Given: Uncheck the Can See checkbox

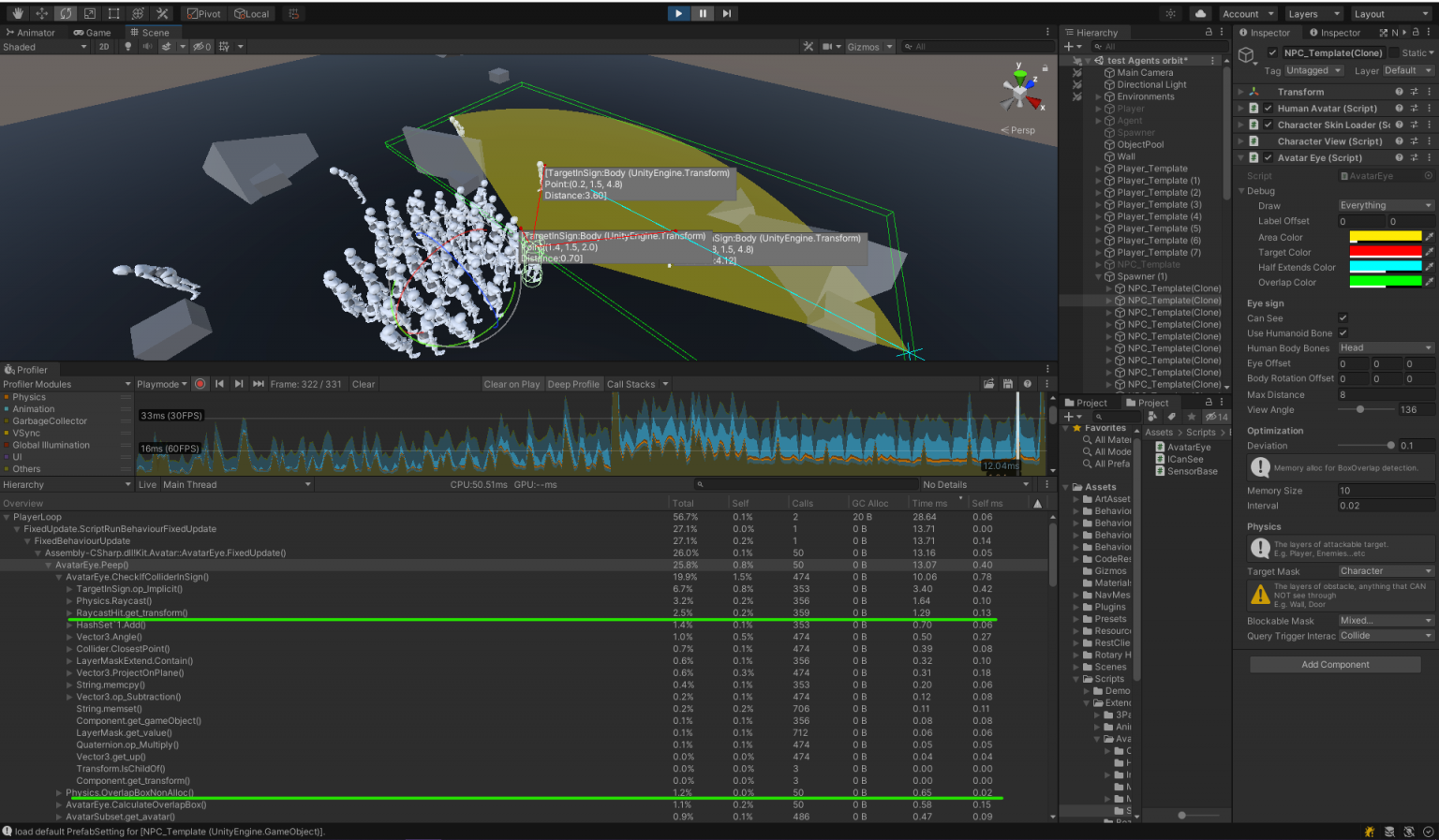Looking at the screenshot, I should (1343, 318).
